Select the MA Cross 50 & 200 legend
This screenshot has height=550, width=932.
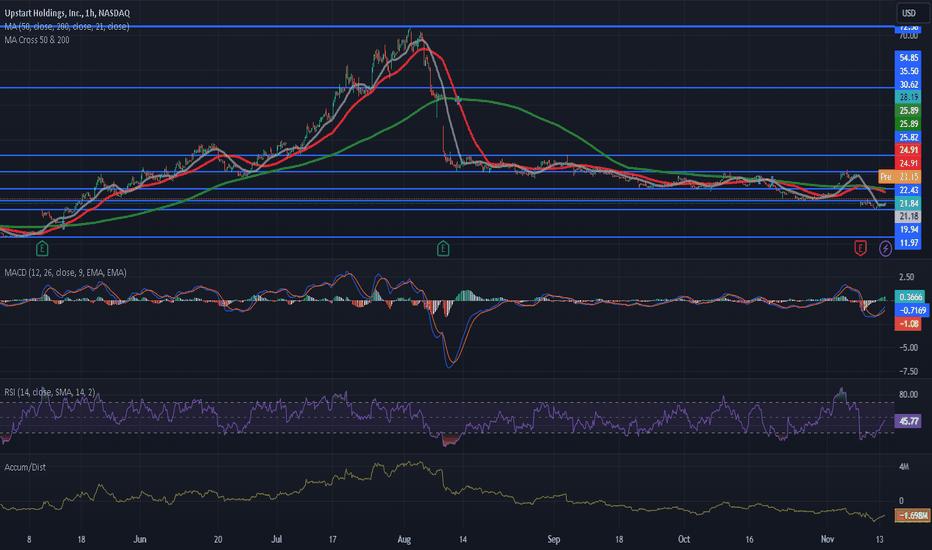point(37,40)
